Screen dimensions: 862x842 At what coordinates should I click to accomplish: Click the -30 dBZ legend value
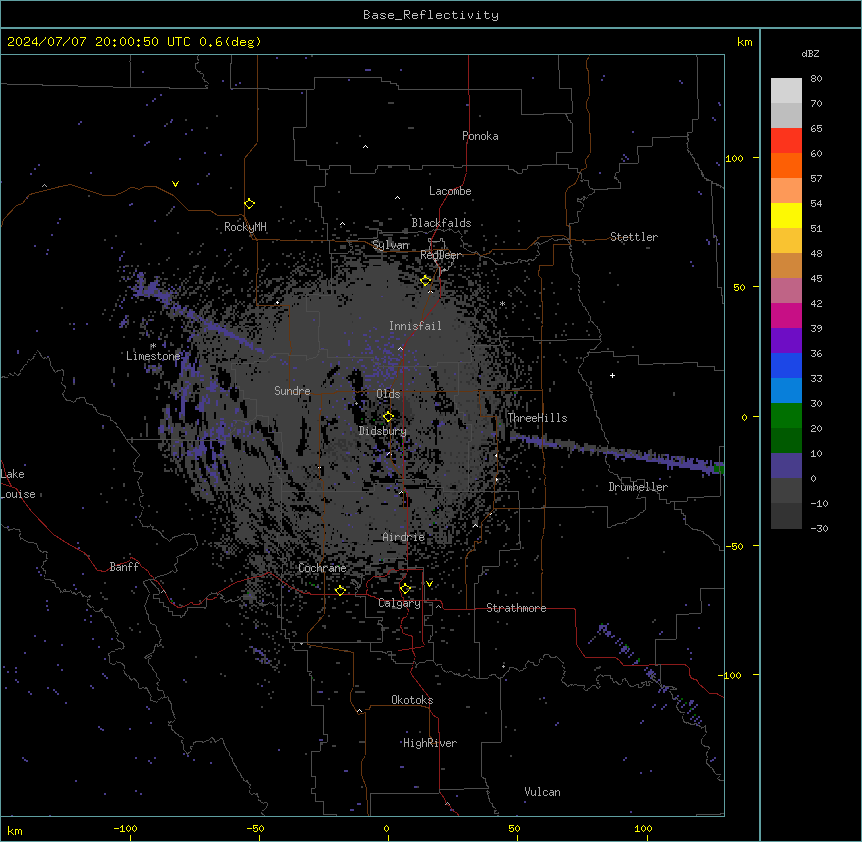click(x=819, y=528)
